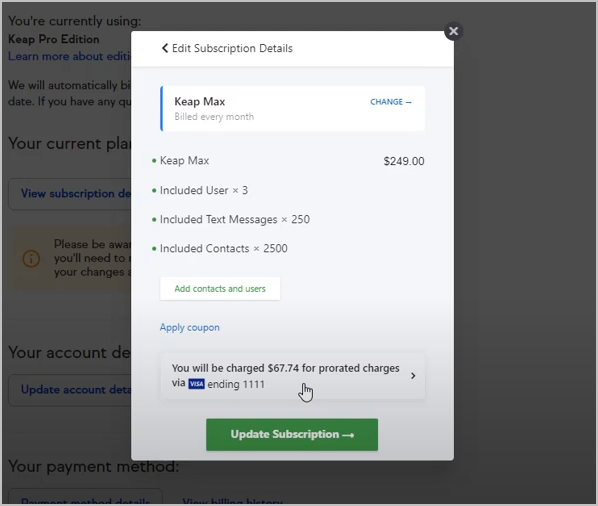Select the Keap Max plan card

pyautogui.click(x=292, y=109)
